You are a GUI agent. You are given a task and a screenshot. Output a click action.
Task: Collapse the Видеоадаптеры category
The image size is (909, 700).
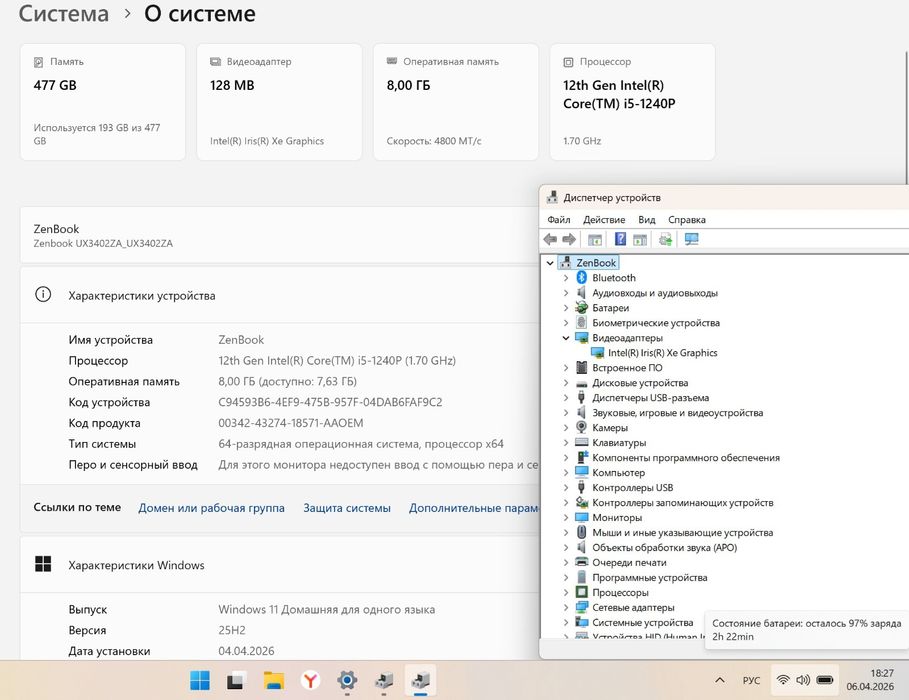566,338
